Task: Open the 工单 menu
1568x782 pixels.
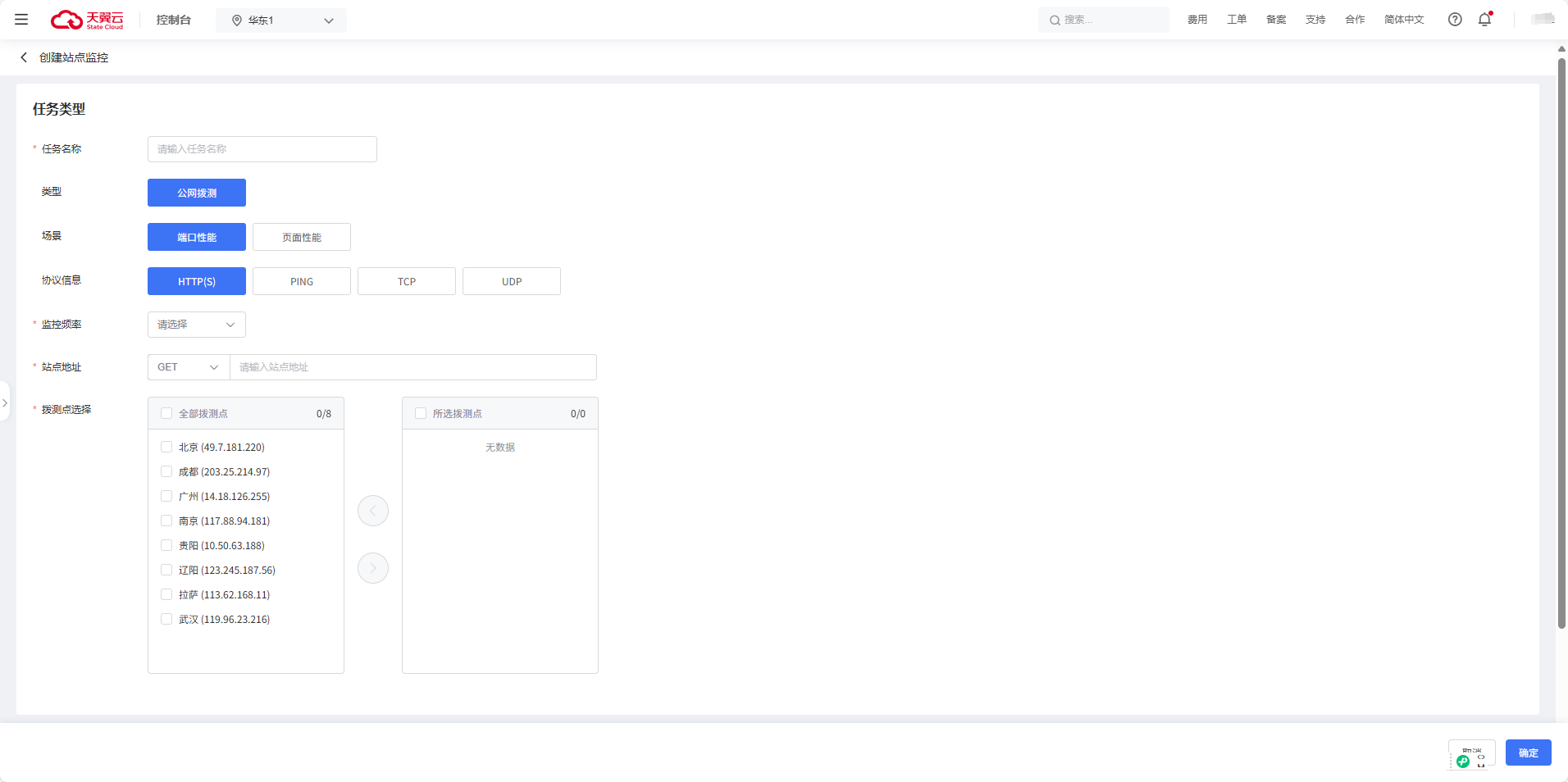Action: [x=1237, y=20]
